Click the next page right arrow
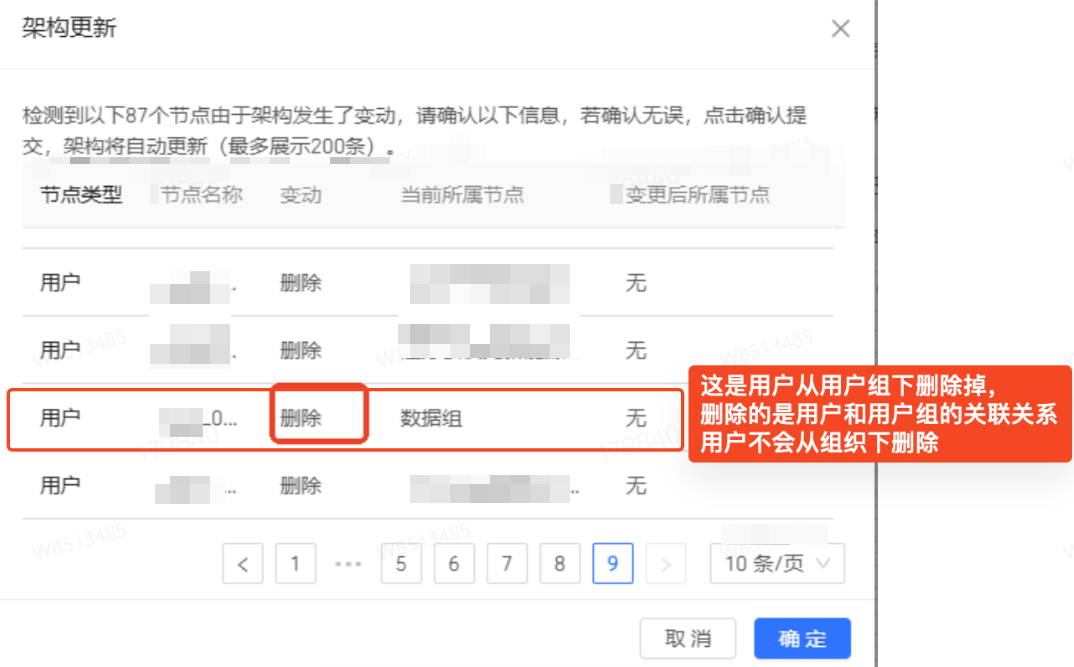 coord(666,564)
